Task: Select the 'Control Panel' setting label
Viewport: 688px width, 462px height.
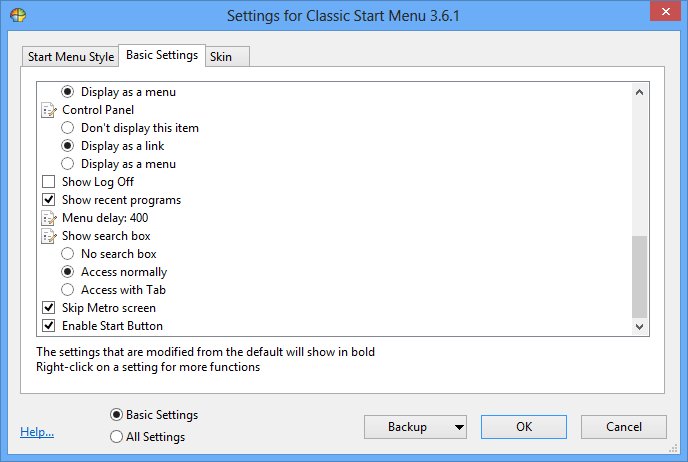Action: (x=98, y=110)
